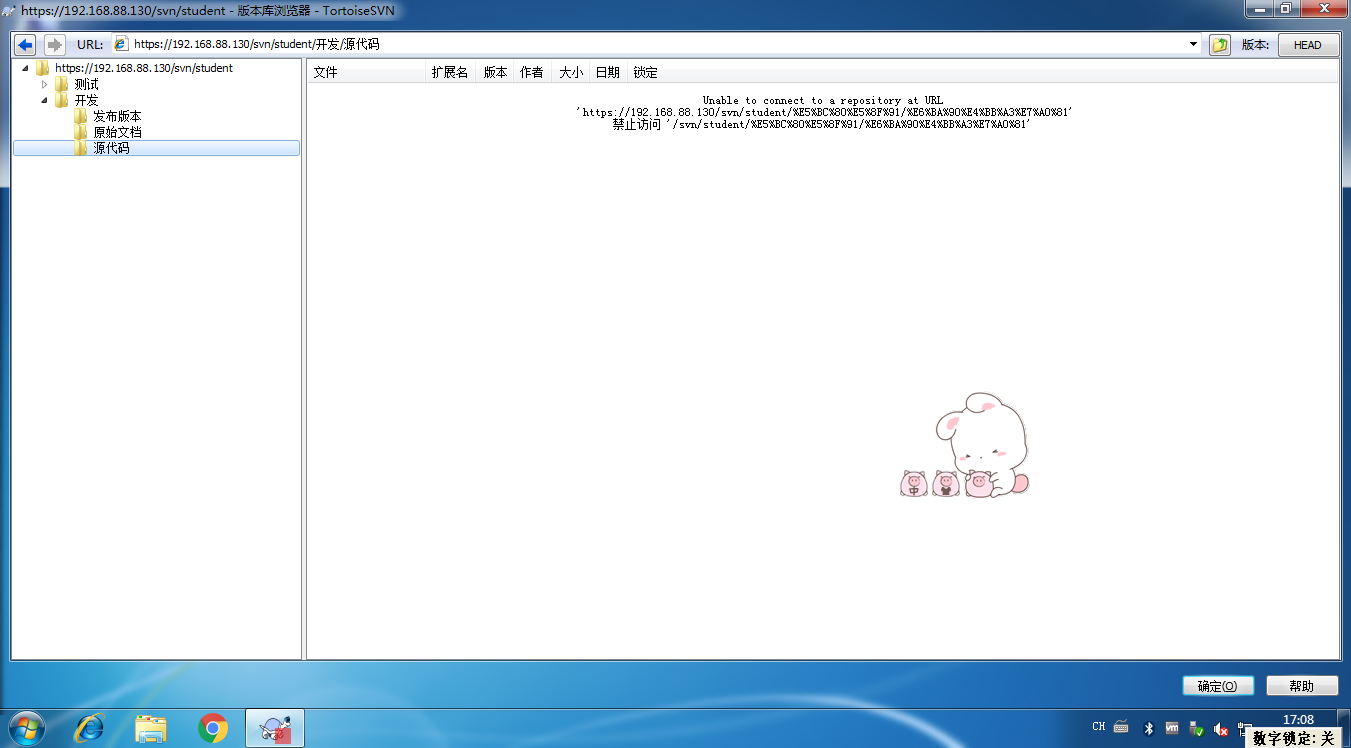Screen dimensions: 1351x748
Task: Click the up-one-level folder icon near HEAD
Action: pyautogui.click(x=1218, y=44)
